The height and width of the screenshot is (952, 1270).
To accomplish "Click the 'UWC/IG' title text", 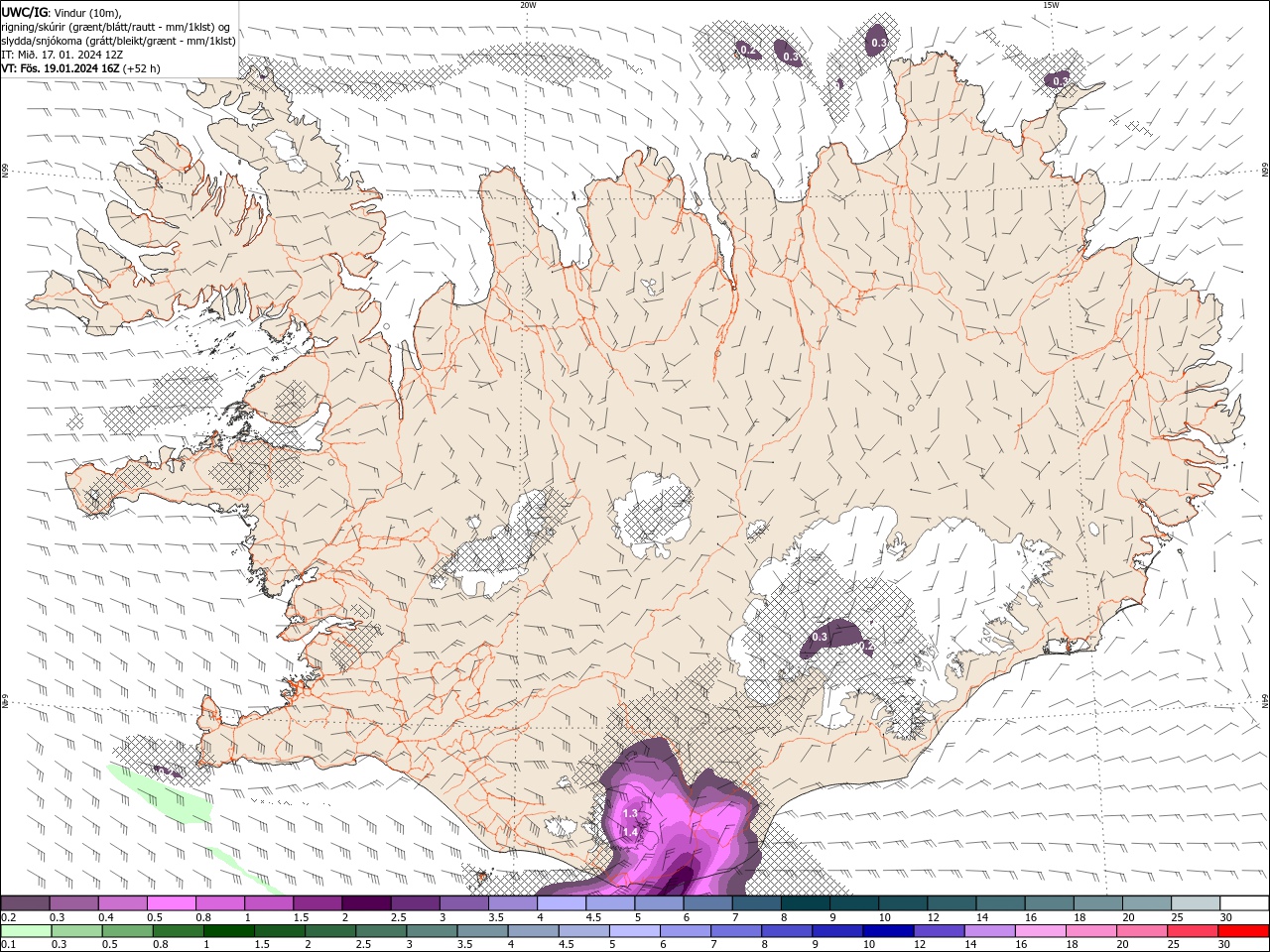I will pos(24,12).
